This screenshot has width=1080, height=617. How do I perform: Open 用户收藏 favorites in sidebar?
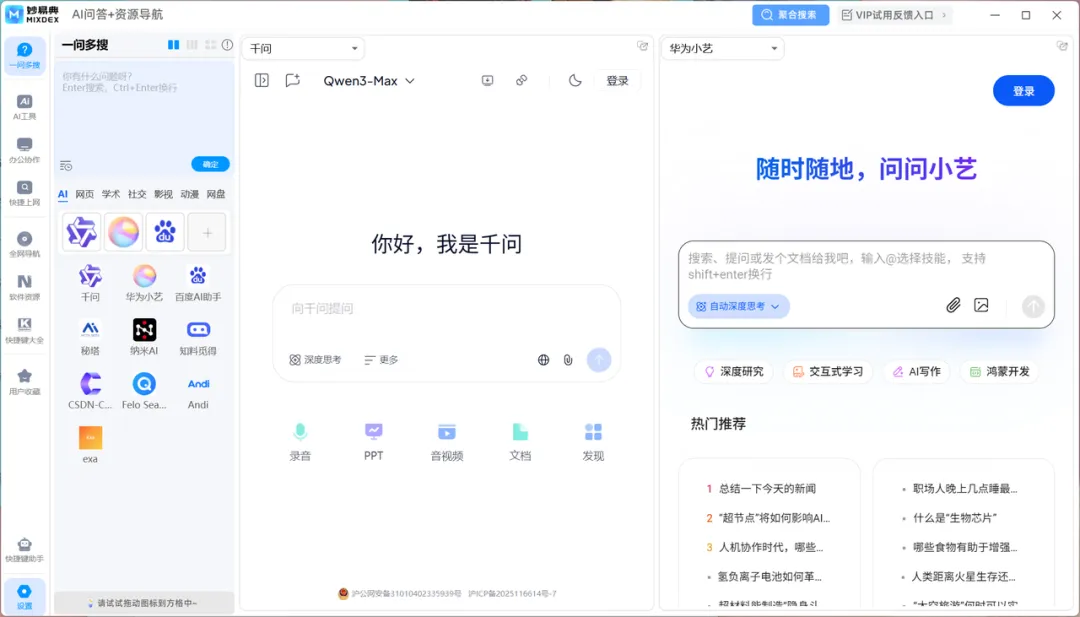pos(24,382)
